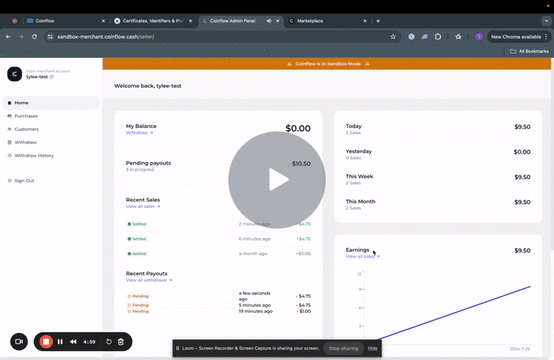
Task: Open View all sales under Recent Sales
Action: point(143,206)
